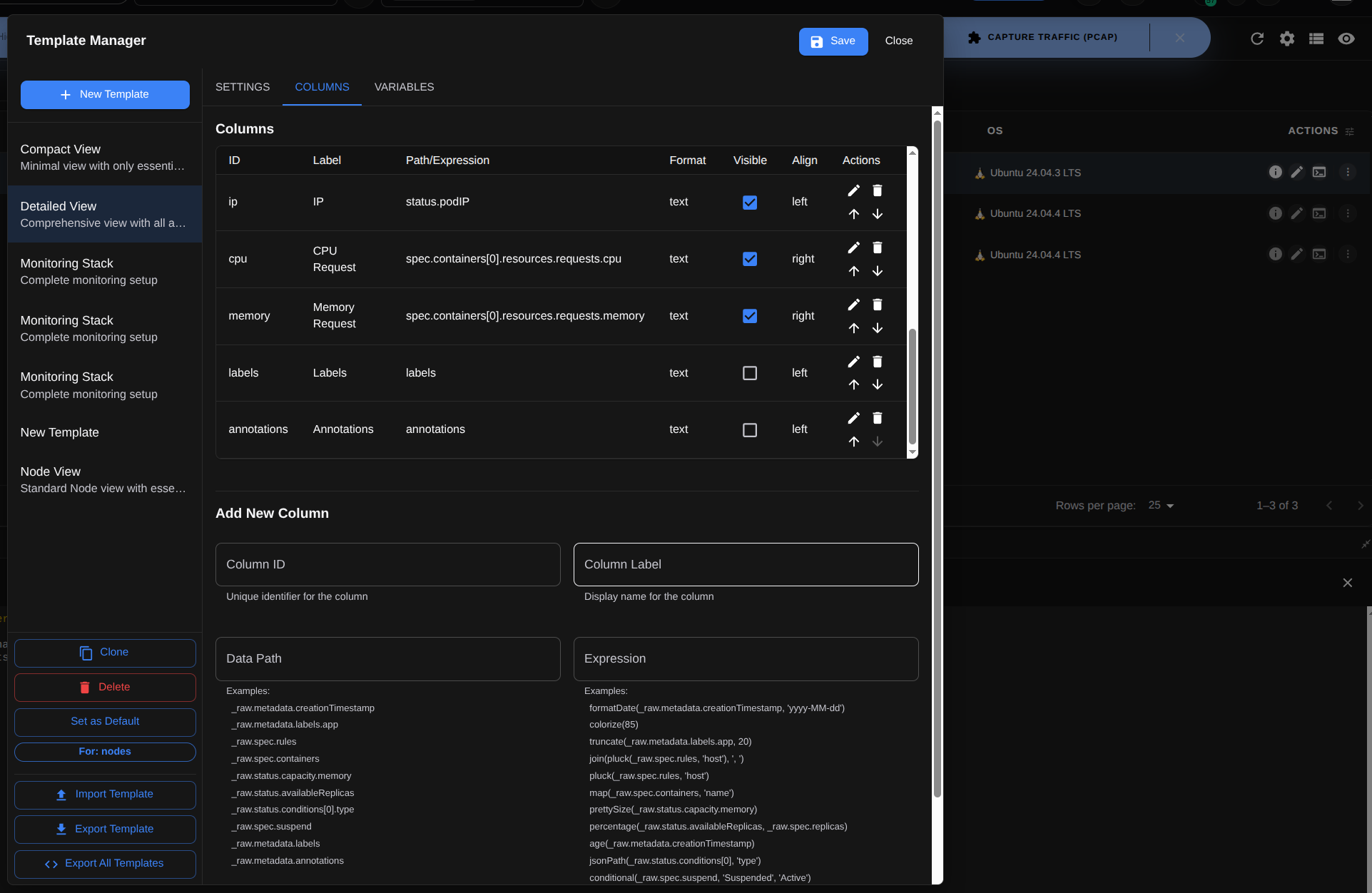Uncheck visible for ip column
This screenshot has height=893, width=1372.
coord(750,203)
